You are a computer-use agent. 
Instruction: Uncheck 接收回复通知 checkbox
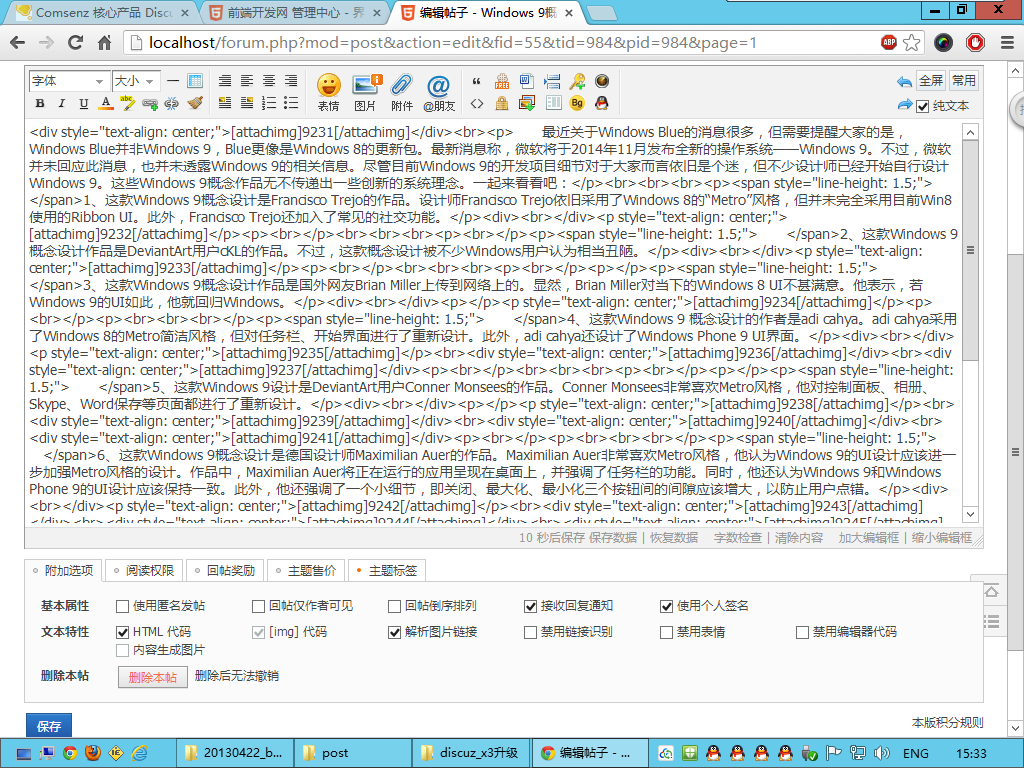click(530, 607)
